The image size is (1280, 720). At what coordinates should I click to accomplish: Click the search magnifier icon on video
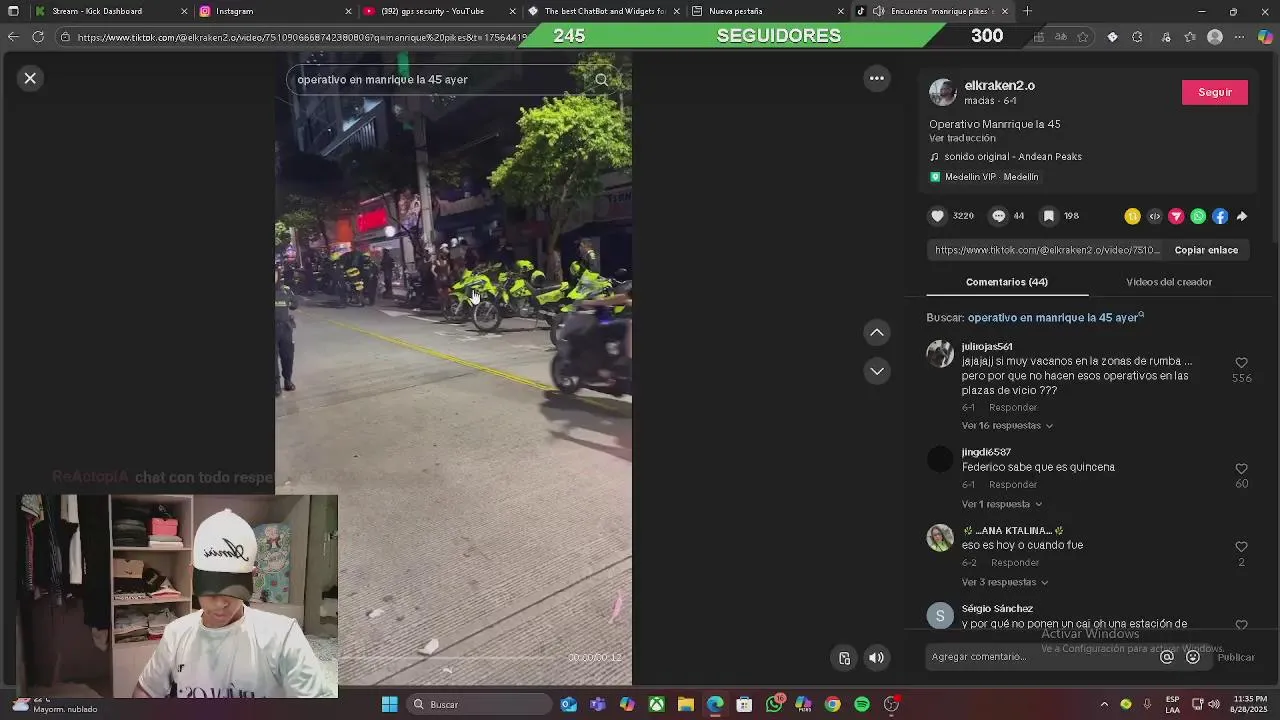601,80
